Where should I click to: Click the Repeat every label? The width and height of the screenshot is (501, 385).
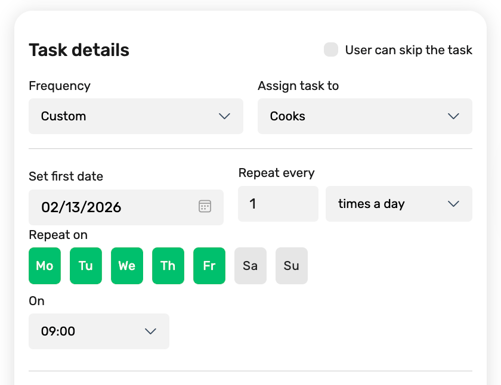276,173
